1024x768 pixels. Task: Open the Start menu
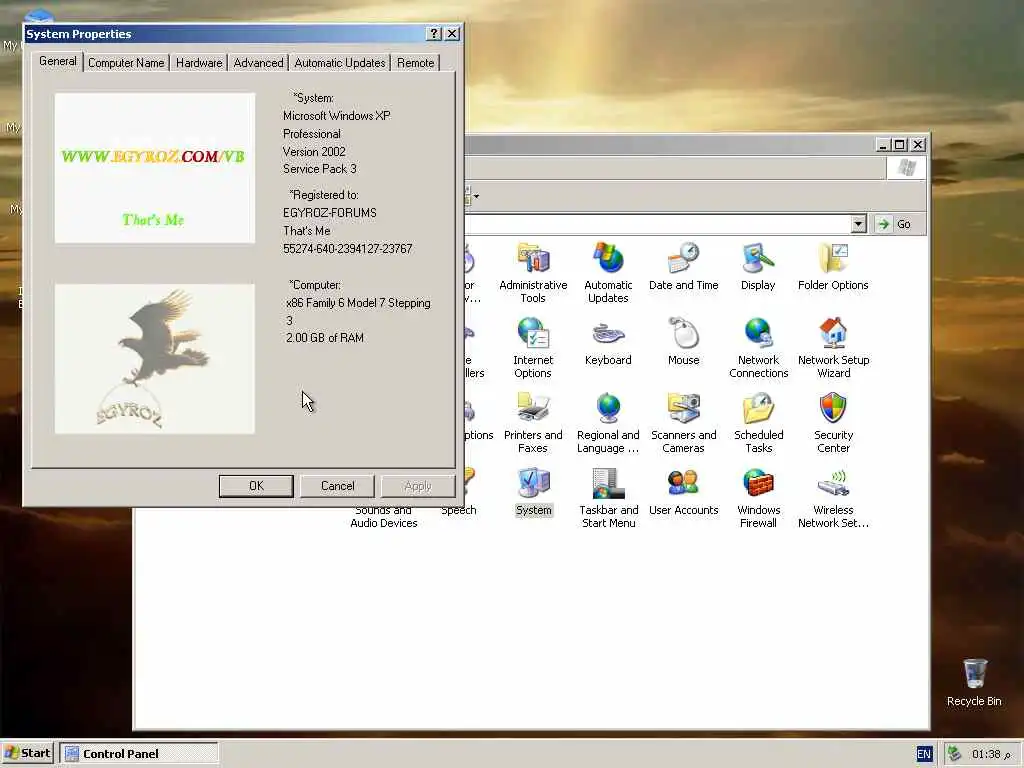(x=27, y=754)
